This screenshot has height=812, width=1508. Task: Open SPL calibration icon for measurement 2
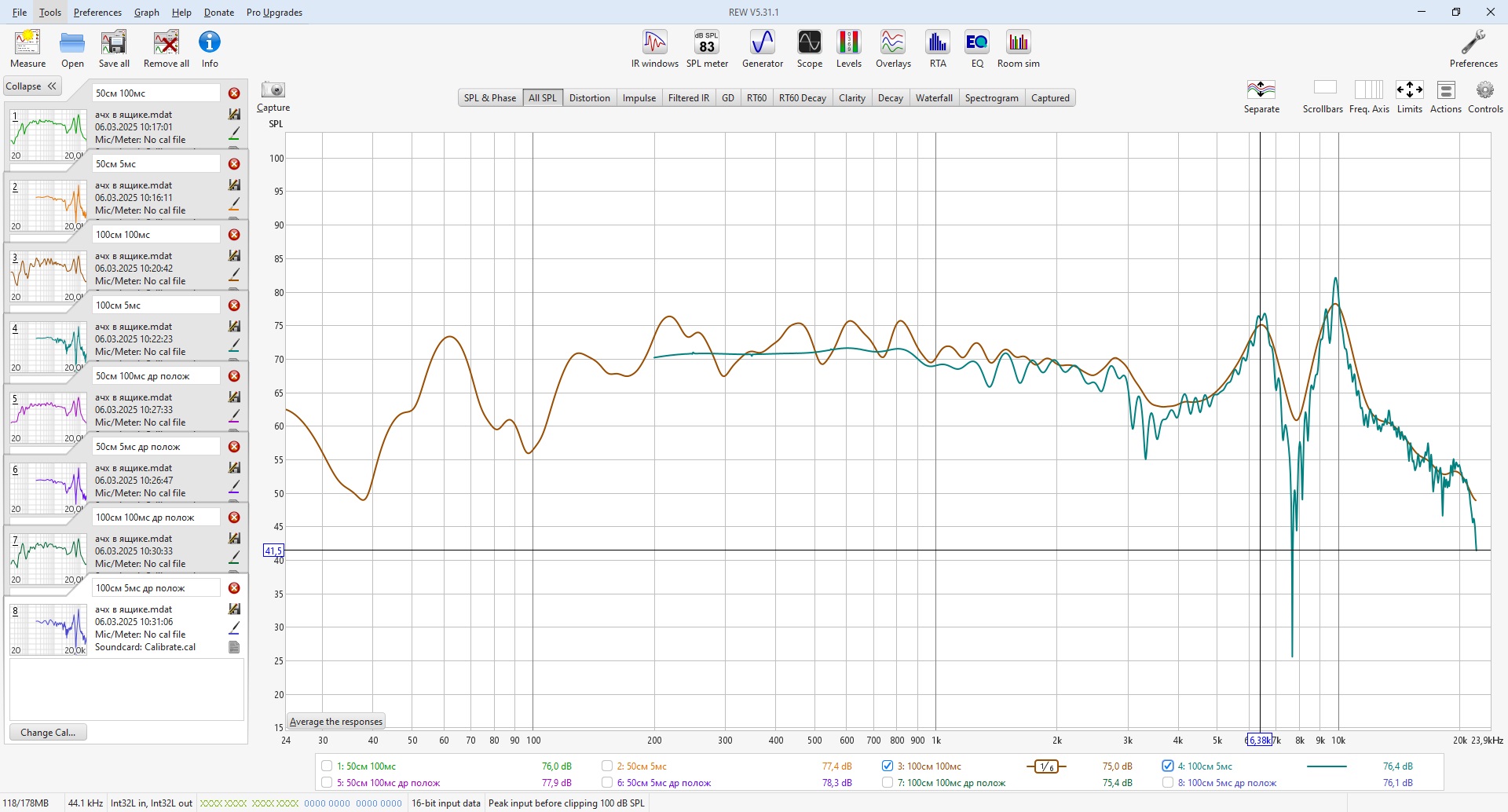pos(234,185)
